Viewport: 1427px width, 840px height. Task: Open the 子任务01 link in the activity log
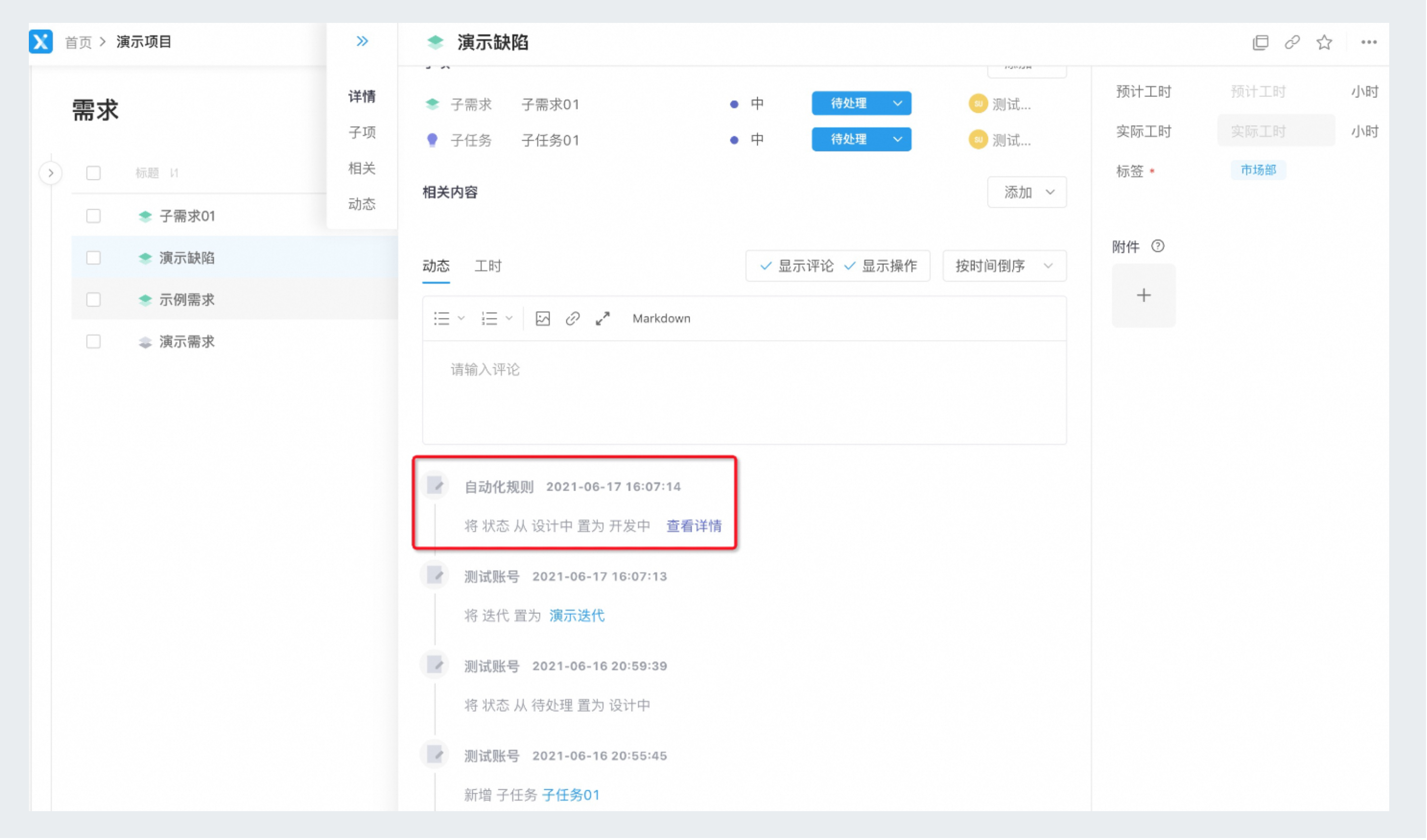click(571, 795)
